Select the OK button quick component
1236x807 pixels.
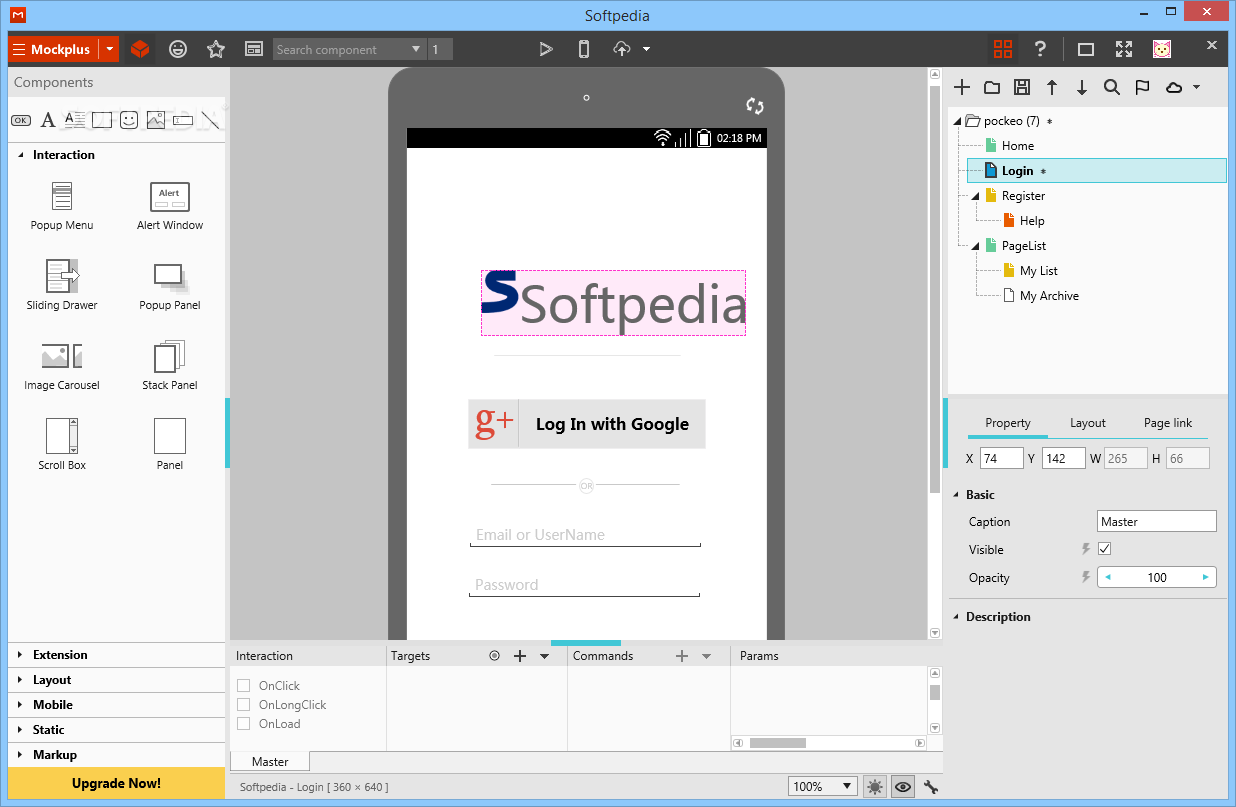[21, 120]
